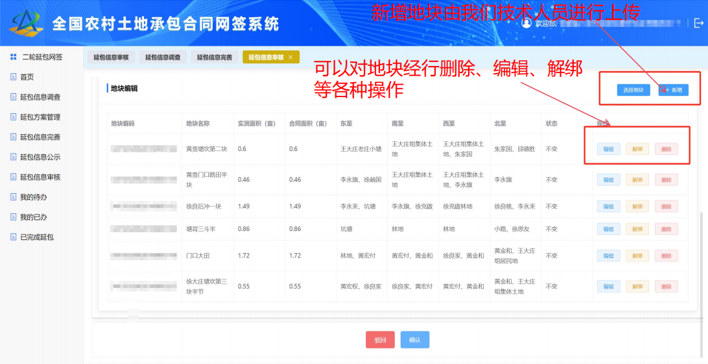This screenshot has width=708, height=364.
Task: Click the logout icon in header
Action: 698,23
